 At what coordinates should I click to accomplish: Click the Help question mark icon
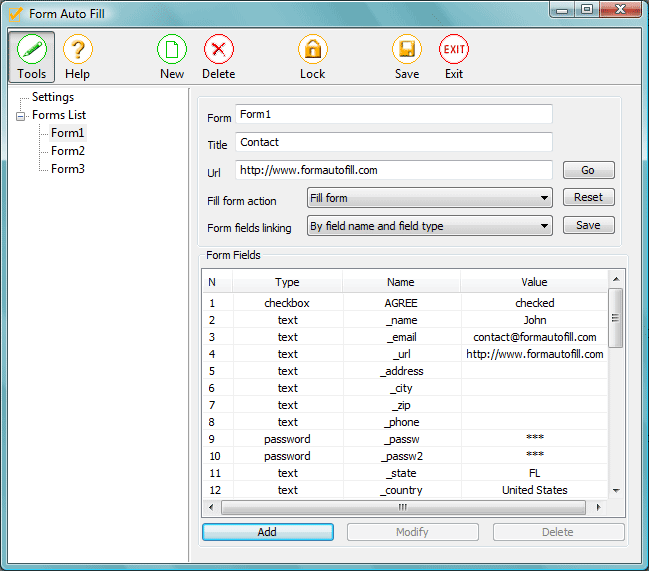(77, 49)
